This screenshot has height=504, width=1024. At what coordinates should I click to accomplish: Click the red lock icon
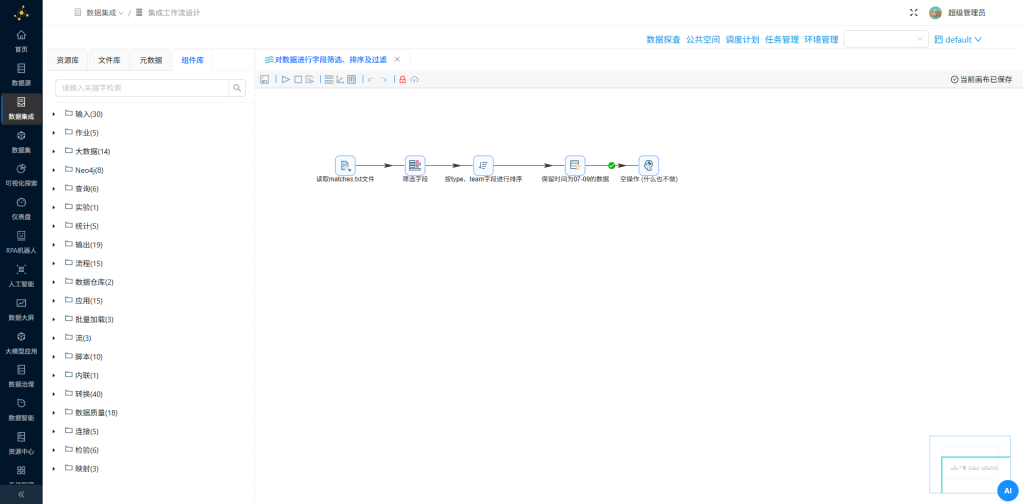[x=402, y=79]
